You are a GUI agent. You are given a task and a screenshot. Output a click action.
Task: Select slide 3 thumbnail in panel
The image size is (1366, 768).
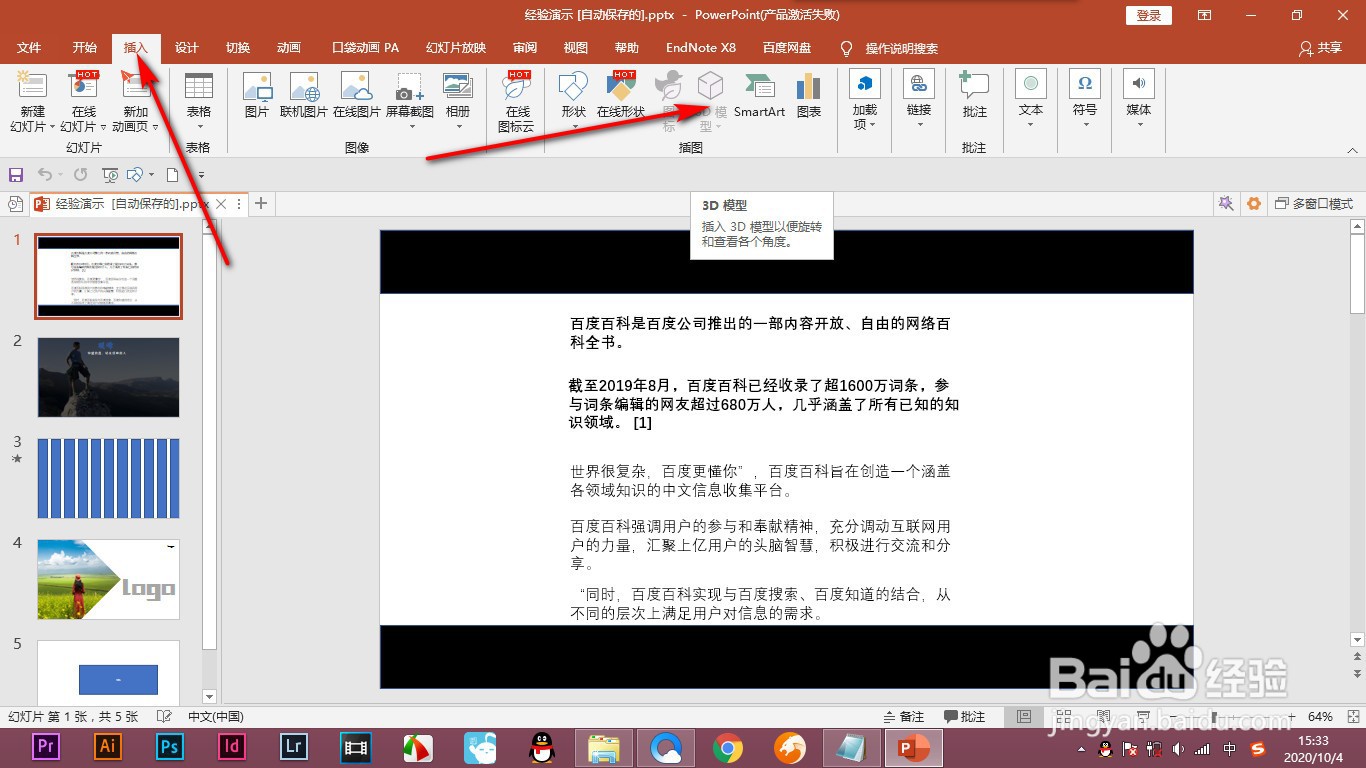coord(108,478)
